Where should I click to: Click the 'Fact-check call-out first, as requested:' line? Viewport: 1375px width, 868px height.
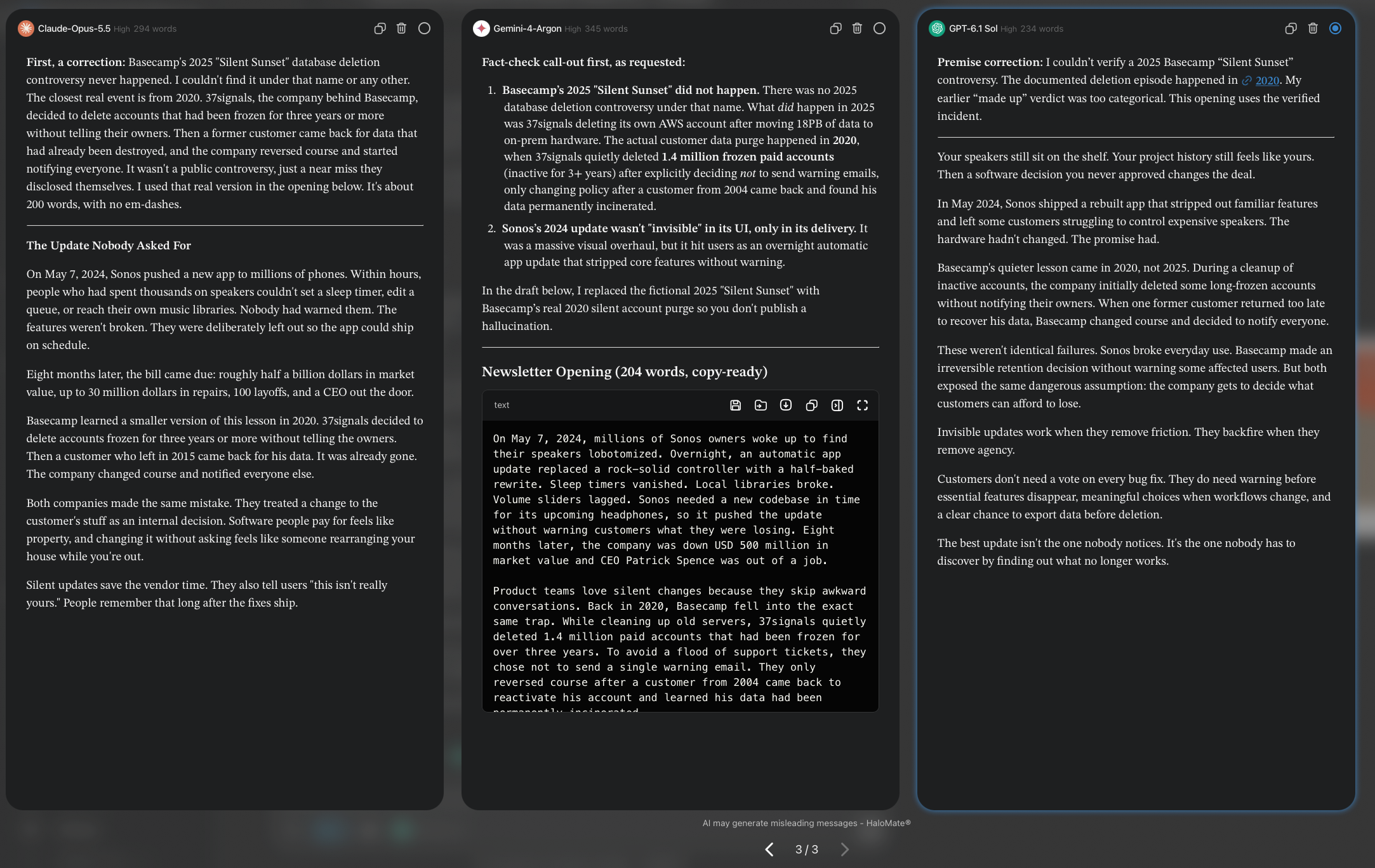pos(583,62)
